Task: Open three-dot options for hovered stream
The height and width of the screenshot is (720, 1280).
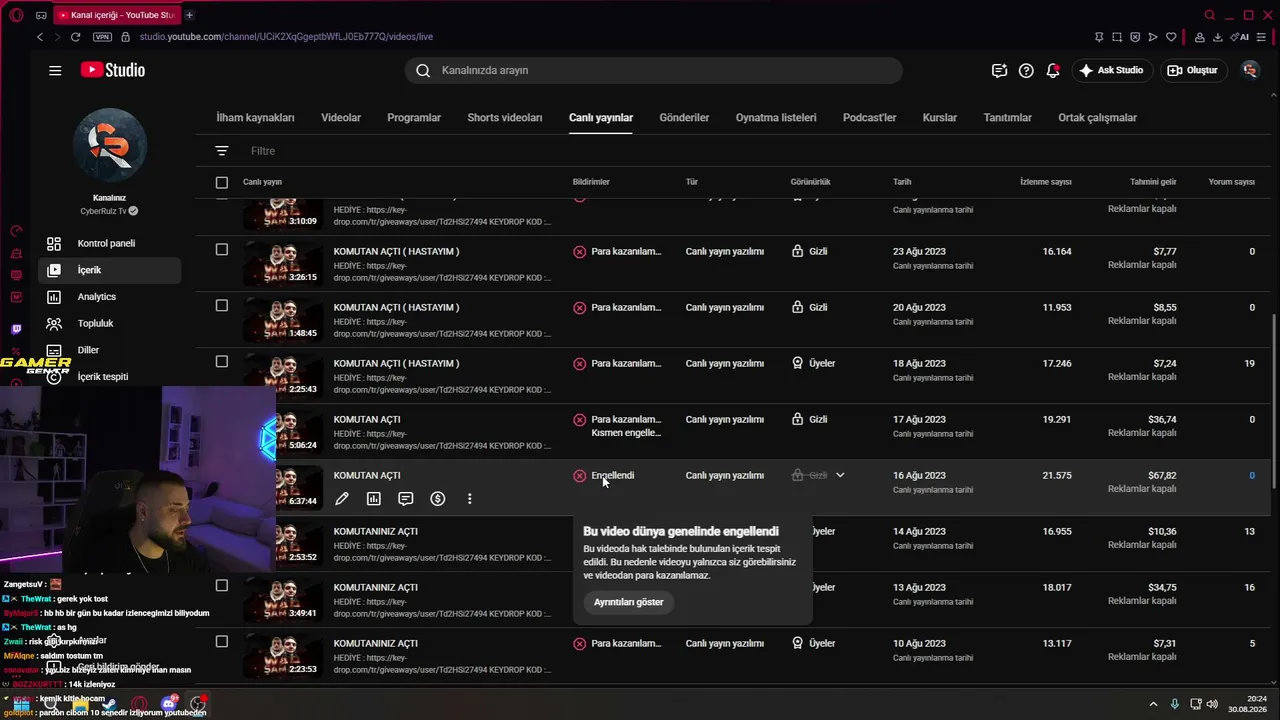Action: (x=470, y=498)
